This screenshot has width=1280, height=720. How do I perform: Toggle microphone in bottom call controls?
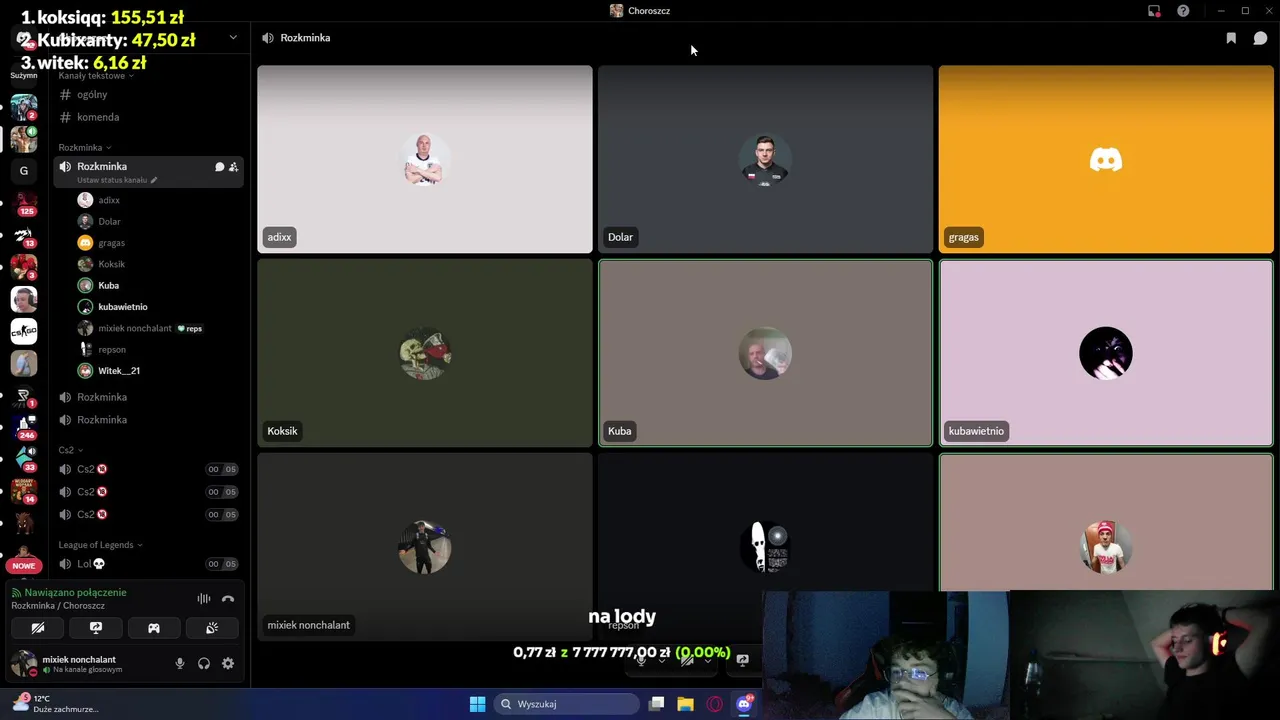click(x=641, y=659)
